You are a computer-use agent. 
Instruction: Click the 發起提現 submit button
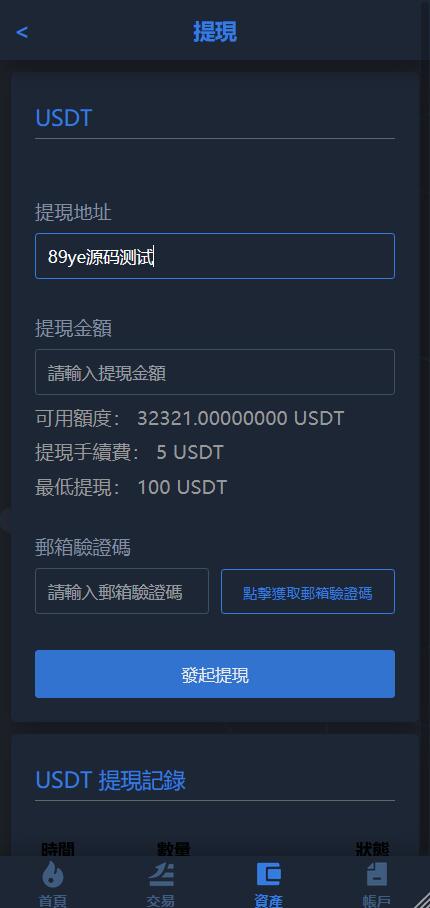(215, 674)
